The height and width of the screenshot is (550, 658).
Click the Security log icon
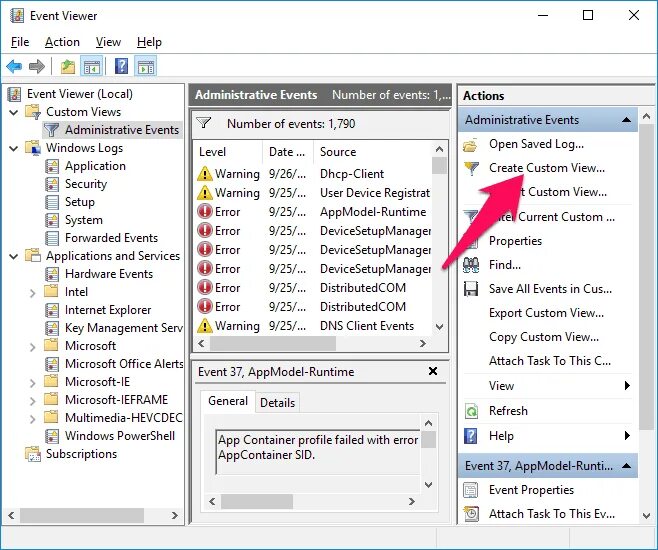pyautogui.click(x=52, y=184)
